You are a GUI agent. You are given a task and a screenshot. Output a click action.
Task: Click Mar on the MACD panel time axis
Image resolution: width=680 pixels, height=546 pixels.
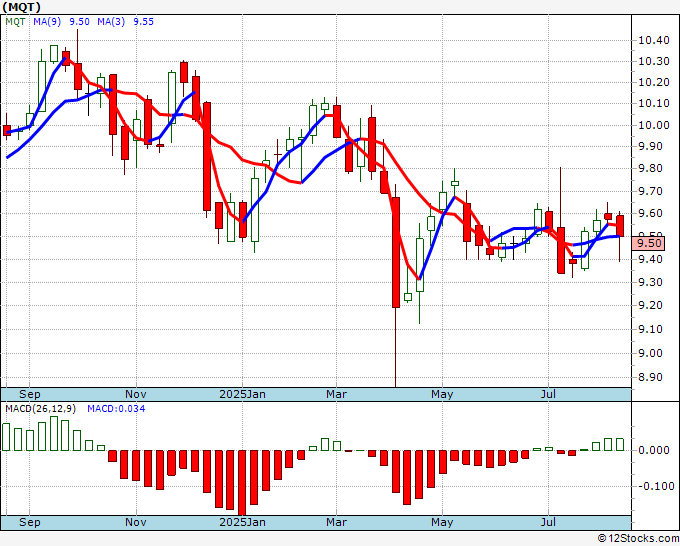point(337,522)
